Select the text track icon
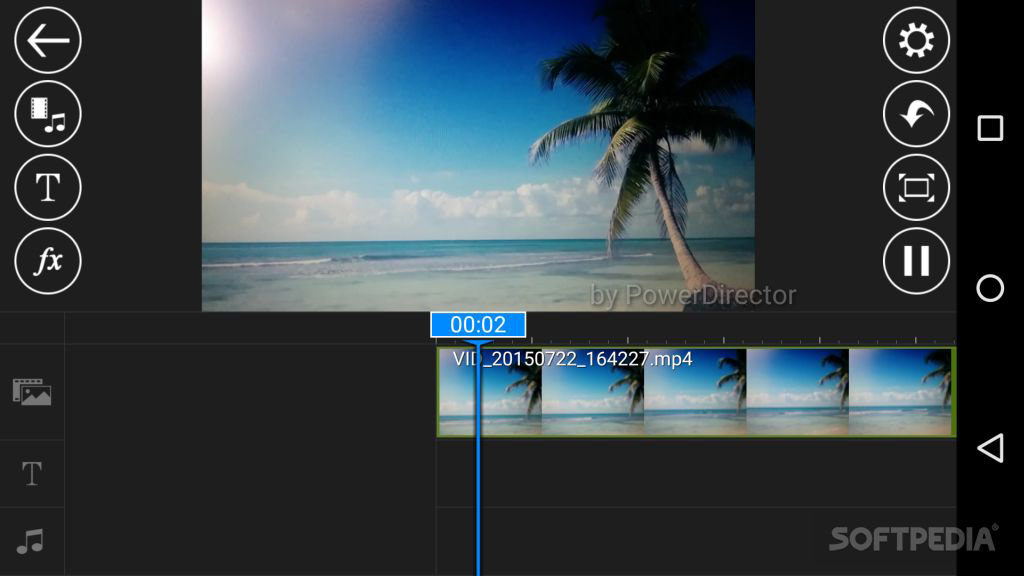 pos(31,473)
